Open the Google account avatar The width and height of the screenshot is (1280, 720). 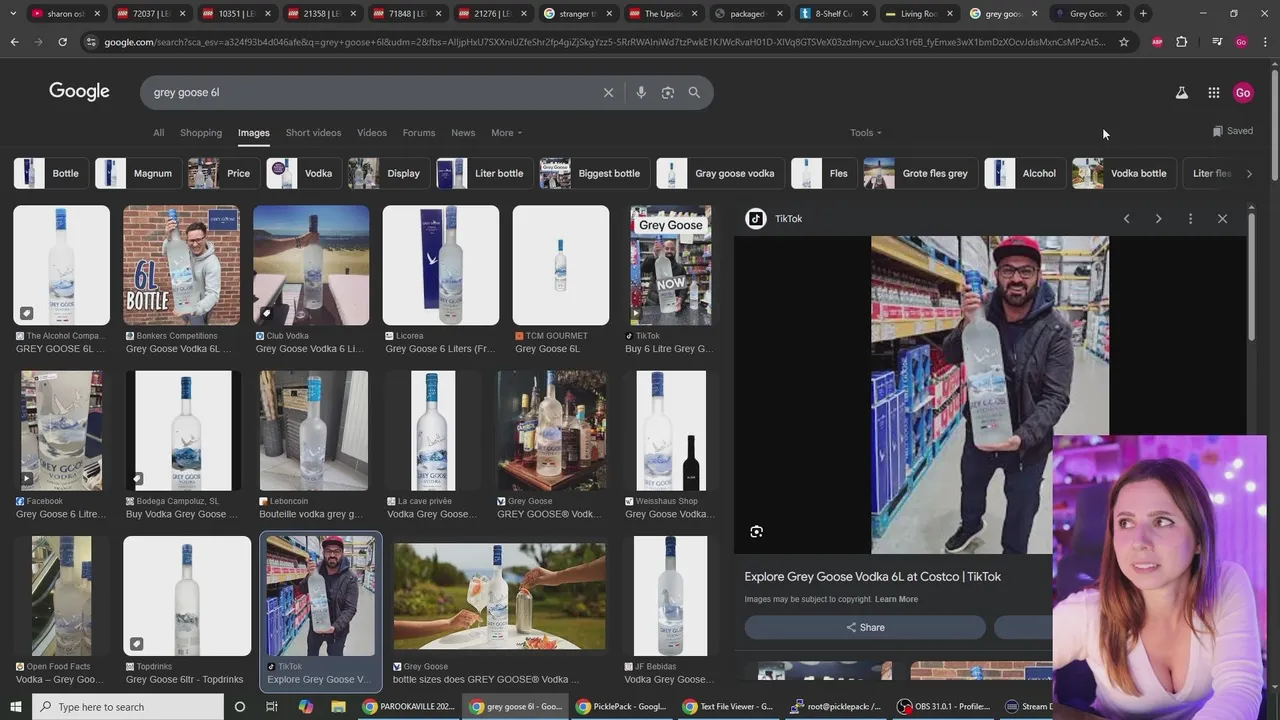coord(1243,92)
